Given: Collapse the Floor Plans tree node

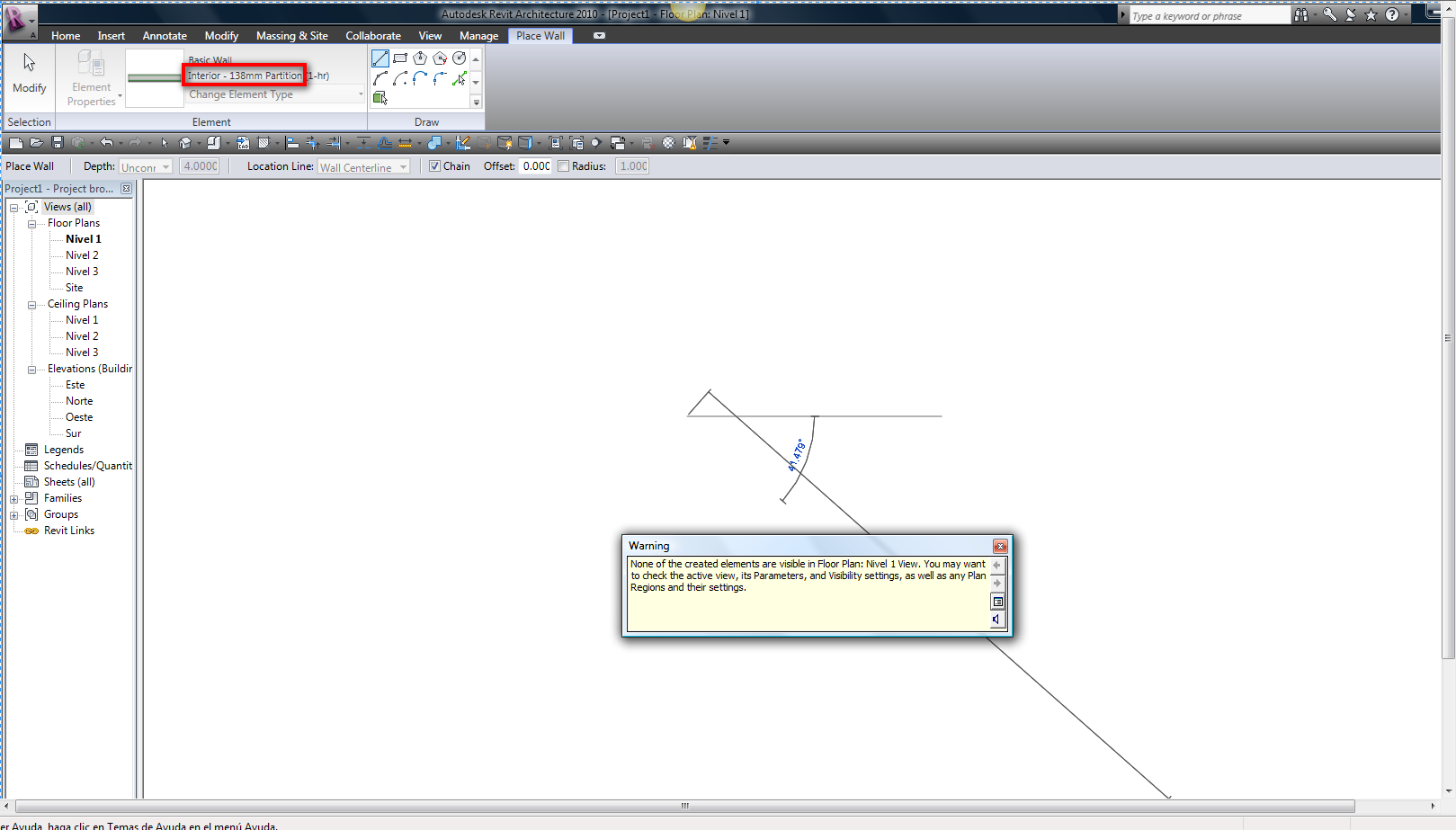Looking at the screenshot, I should coord(31,224).
